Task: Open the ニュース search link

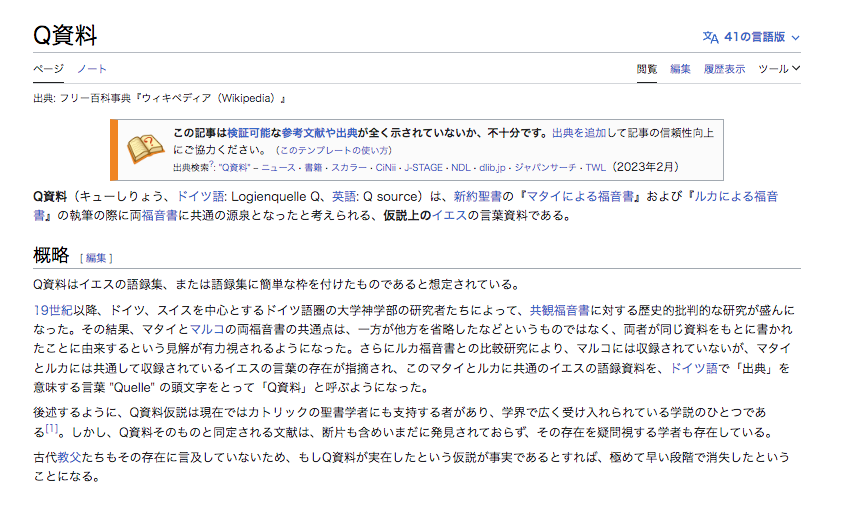Action: [x=278, y=168]
